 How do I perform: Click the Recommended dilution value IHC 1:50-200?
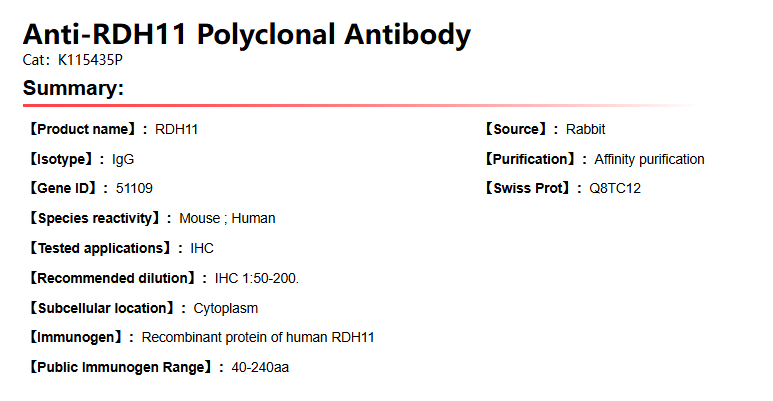[257, 278]
